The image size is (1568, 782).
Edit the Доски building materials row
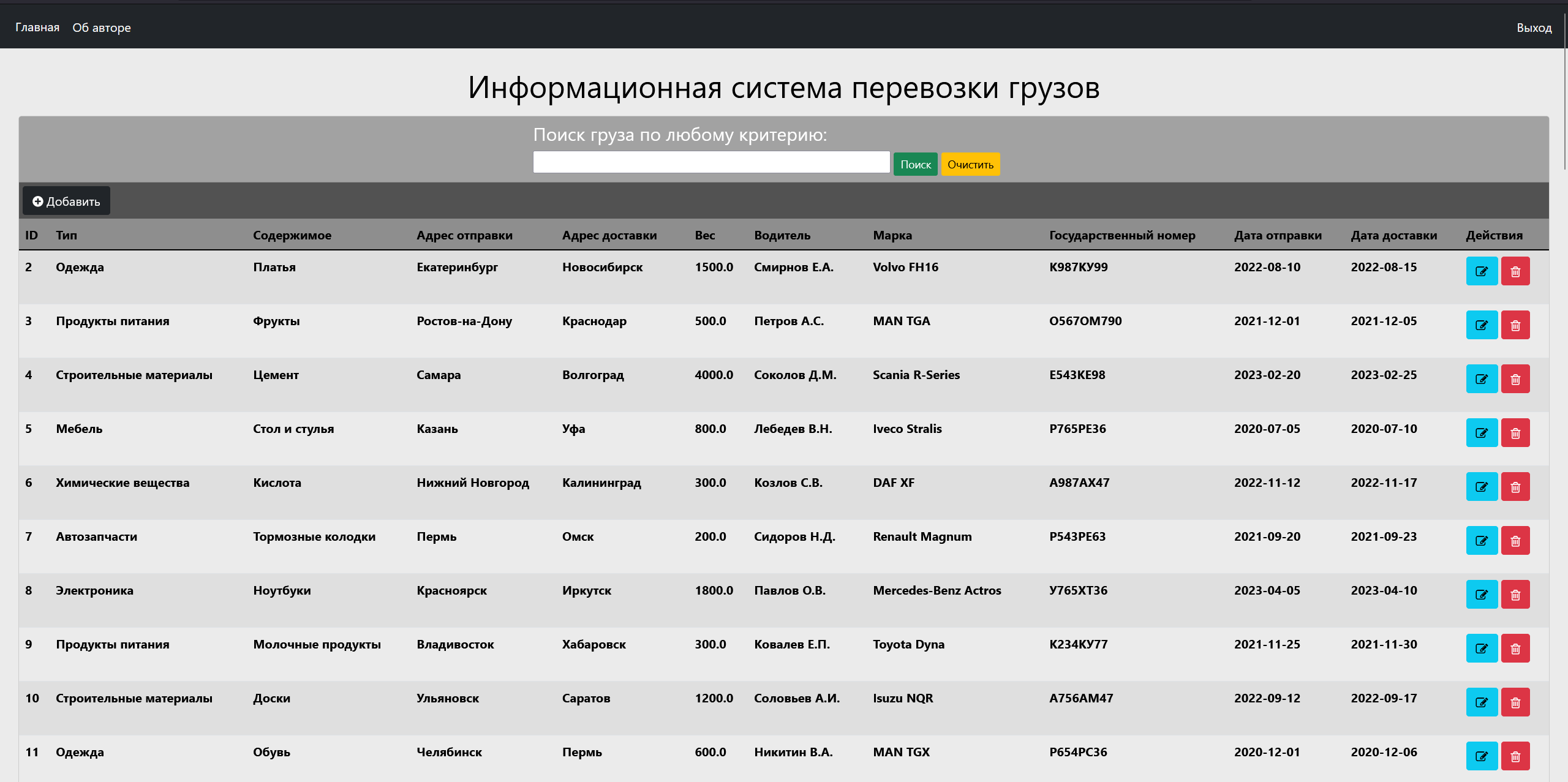coord(1482,702)
